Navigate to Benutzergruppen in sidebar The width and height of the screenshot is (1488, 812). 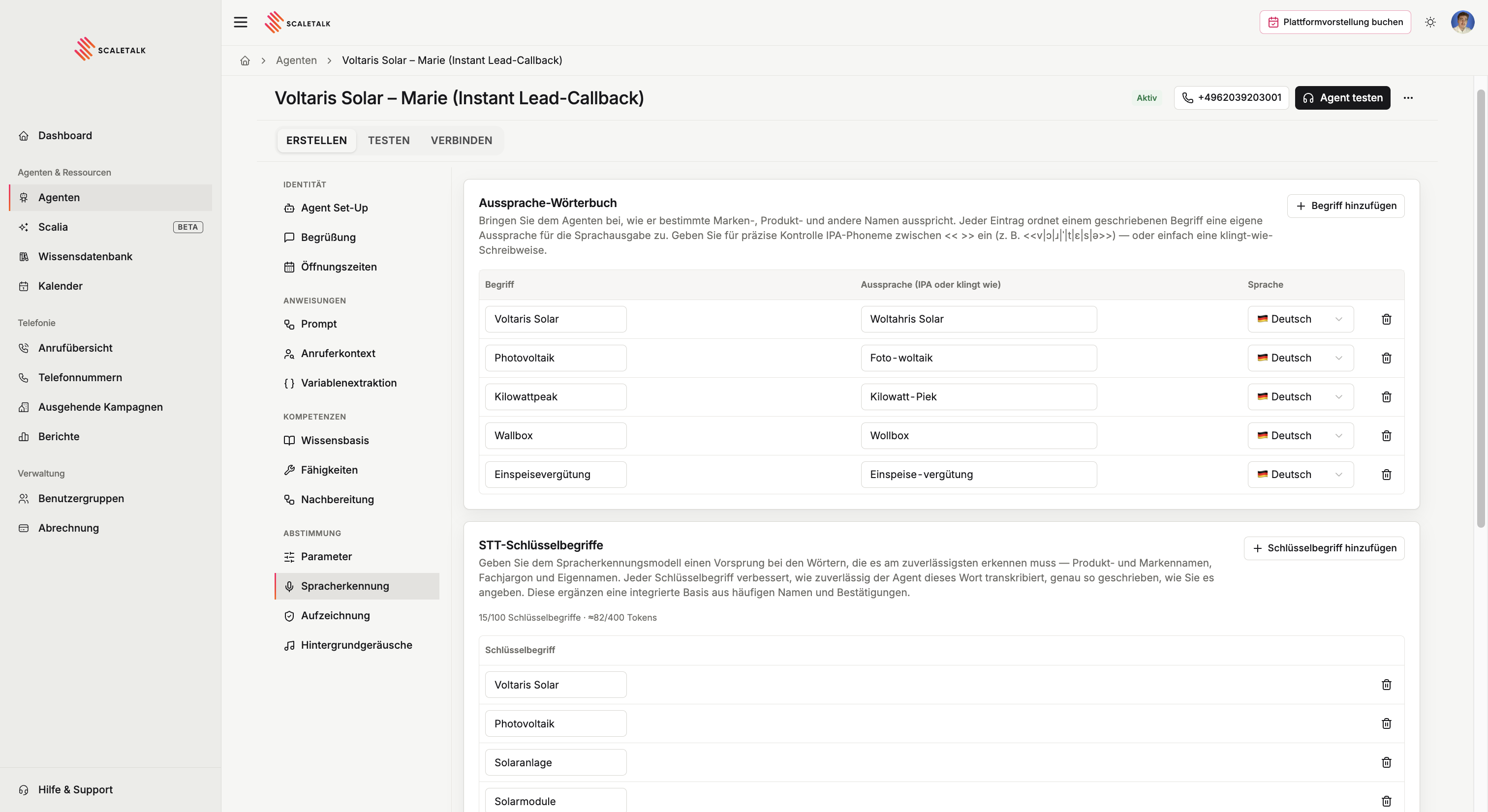[110, 499]
